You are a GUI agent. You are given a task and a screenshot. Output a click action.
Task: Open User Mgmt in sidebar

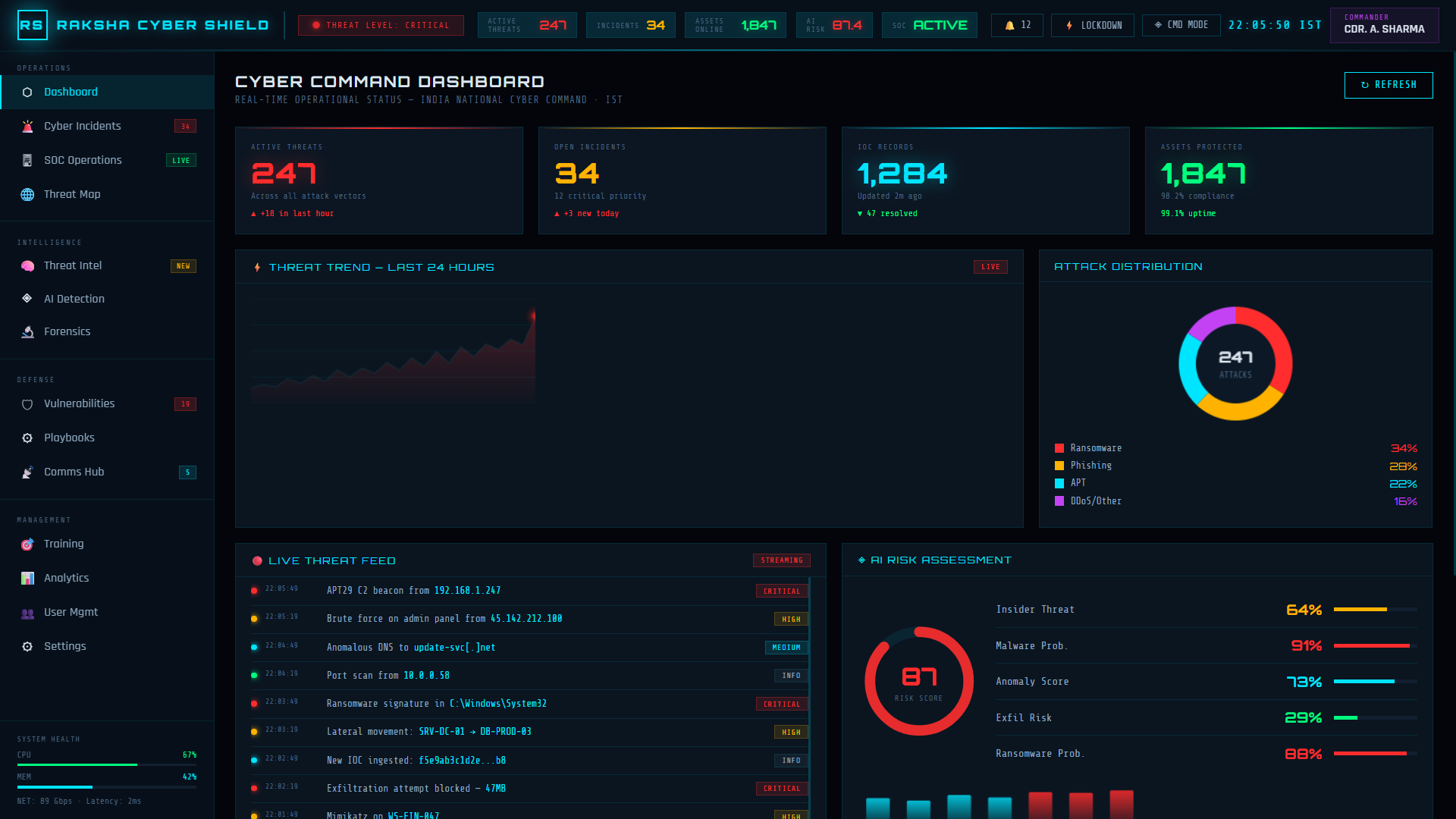point(107,612)
